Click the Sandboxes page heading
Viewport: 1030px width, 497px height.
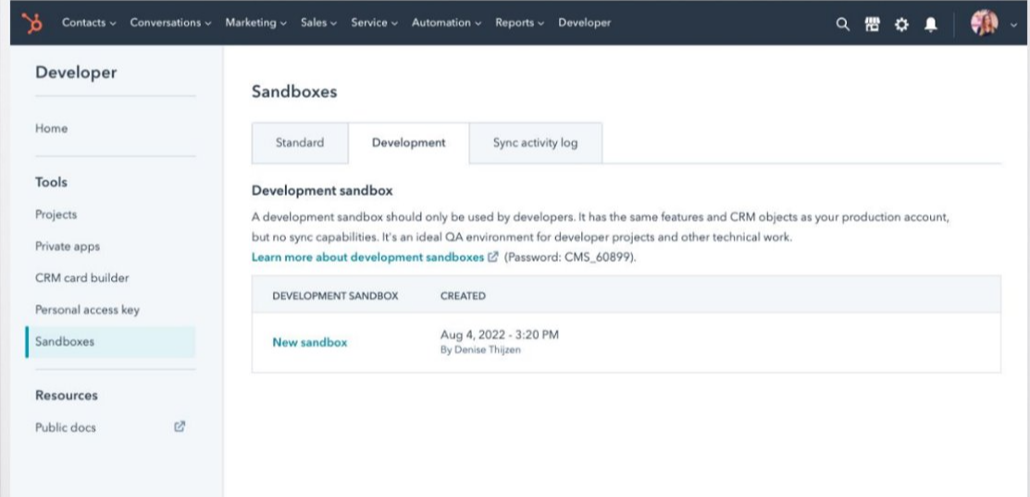pos(294,92)
